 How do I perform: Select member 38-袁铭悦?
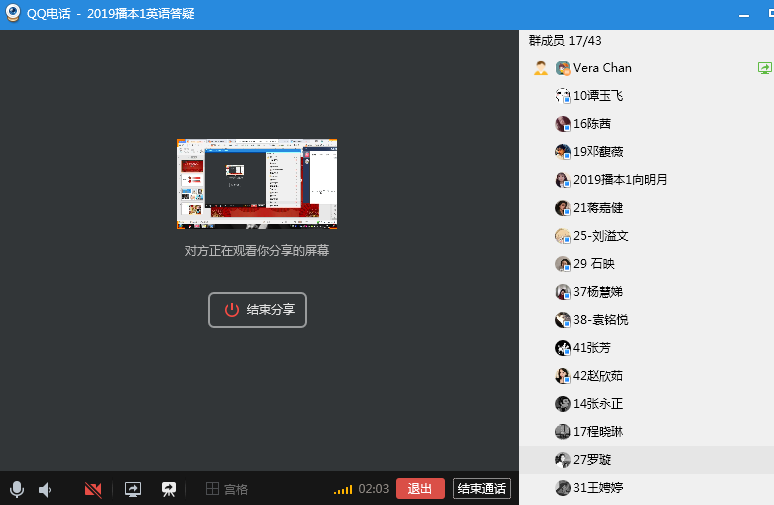pos(647,320)
